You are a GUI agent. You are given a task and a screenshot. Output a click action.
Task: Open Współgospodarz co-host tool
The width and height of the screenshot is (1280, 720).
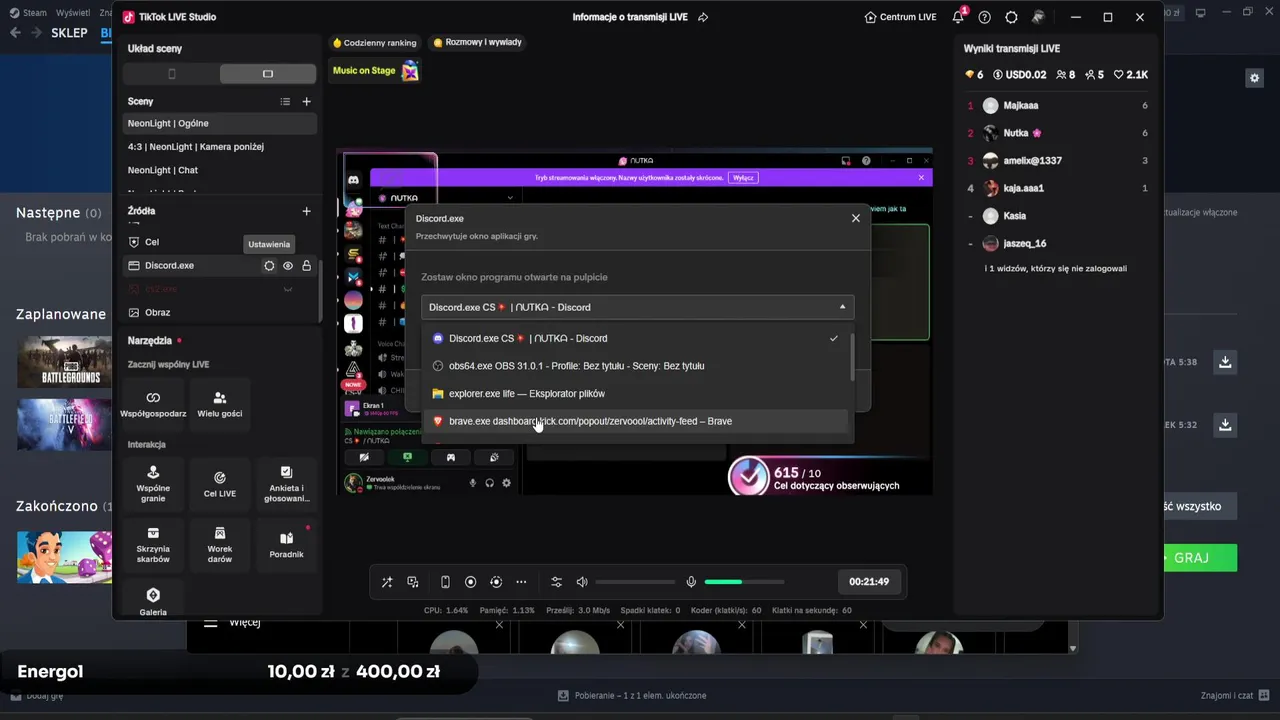point(153,403)
